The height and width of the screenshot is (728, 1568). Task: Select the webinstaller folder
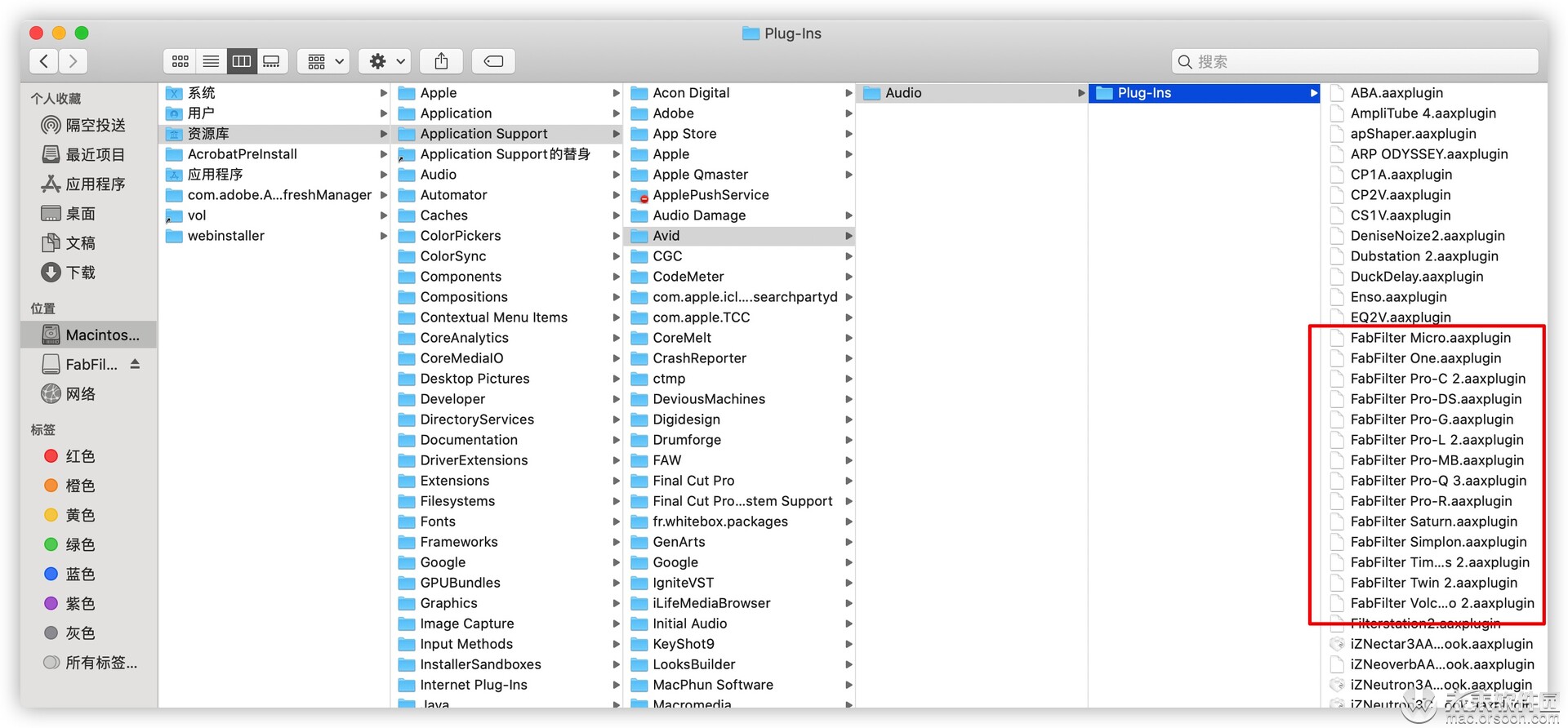pyautogui.click(x=275, y=236)
